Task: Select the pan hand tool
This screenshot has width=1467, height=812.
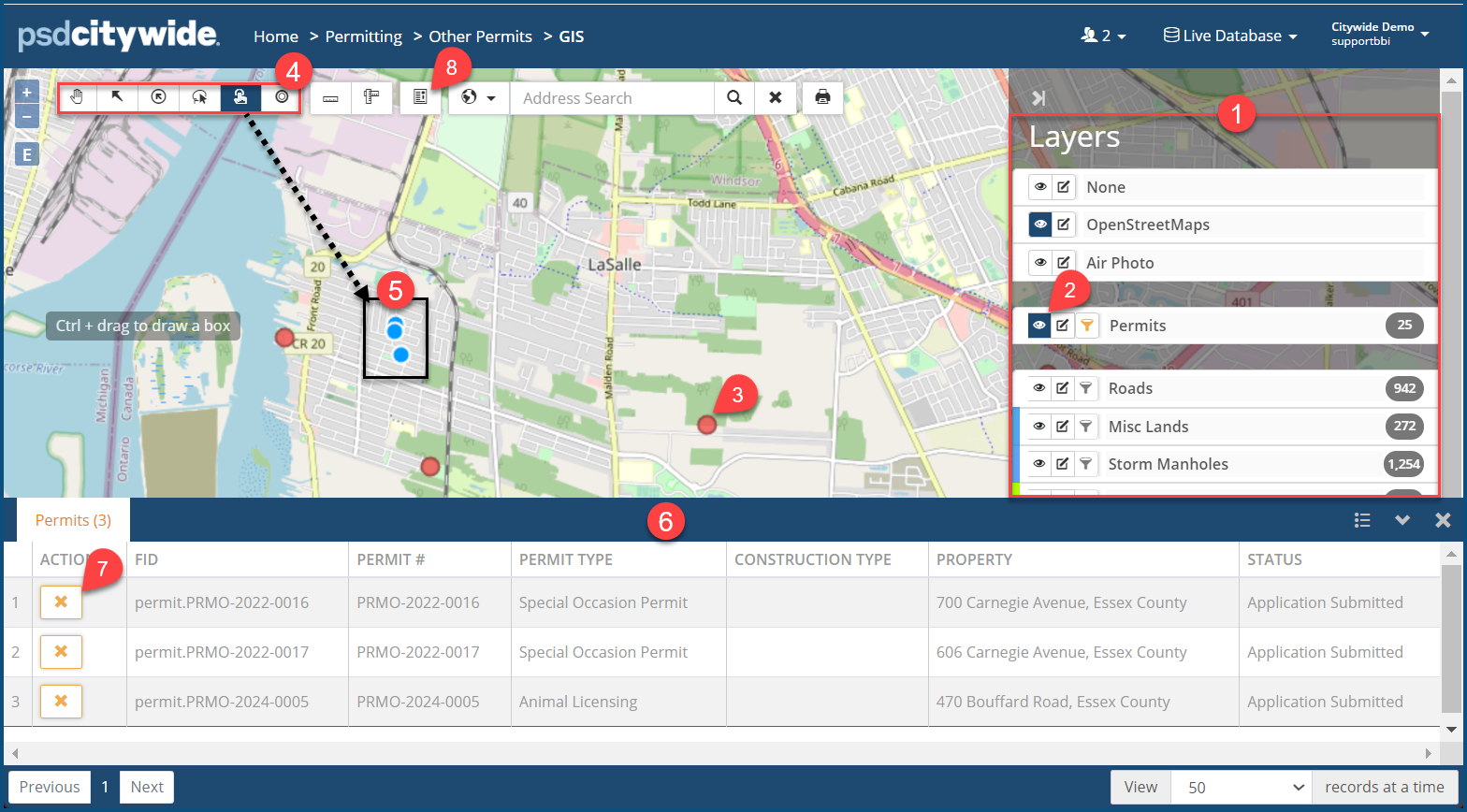Action: coord(78,97)
